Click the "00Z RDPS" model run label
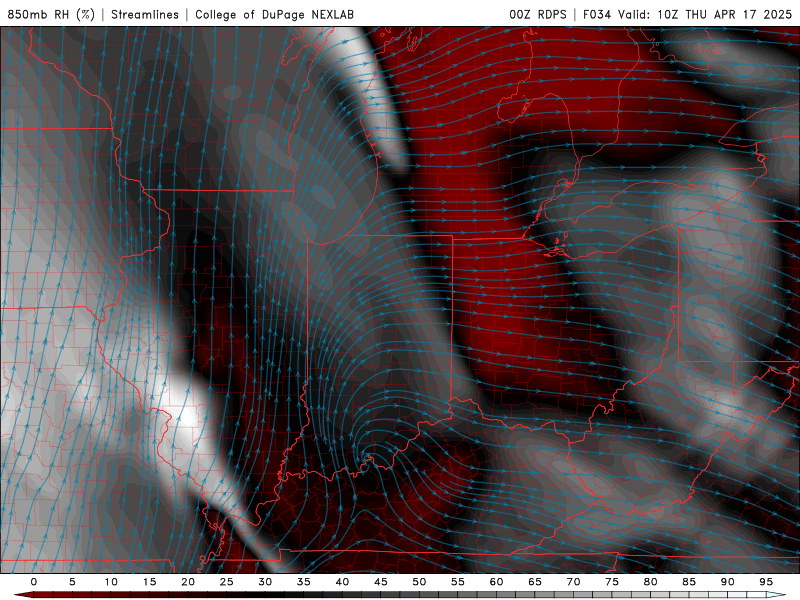The image size is (800, 600). tap(538, 14)
